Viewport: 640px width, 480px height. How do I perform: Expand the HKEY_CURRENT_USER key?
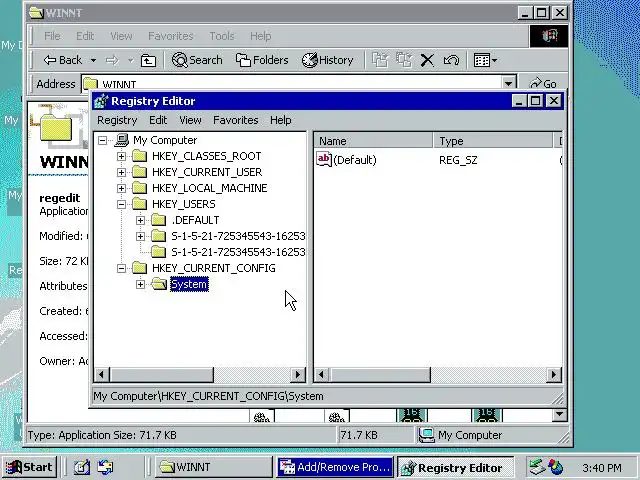point(121,172)
